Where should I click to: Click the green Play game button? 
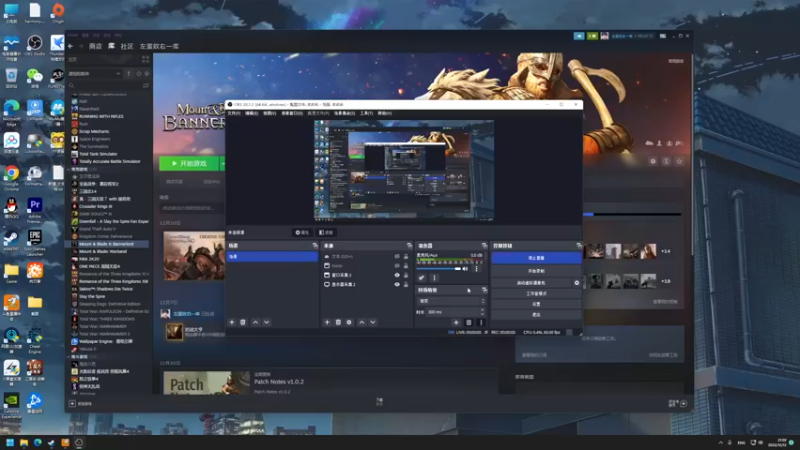[x=189, y=163]
